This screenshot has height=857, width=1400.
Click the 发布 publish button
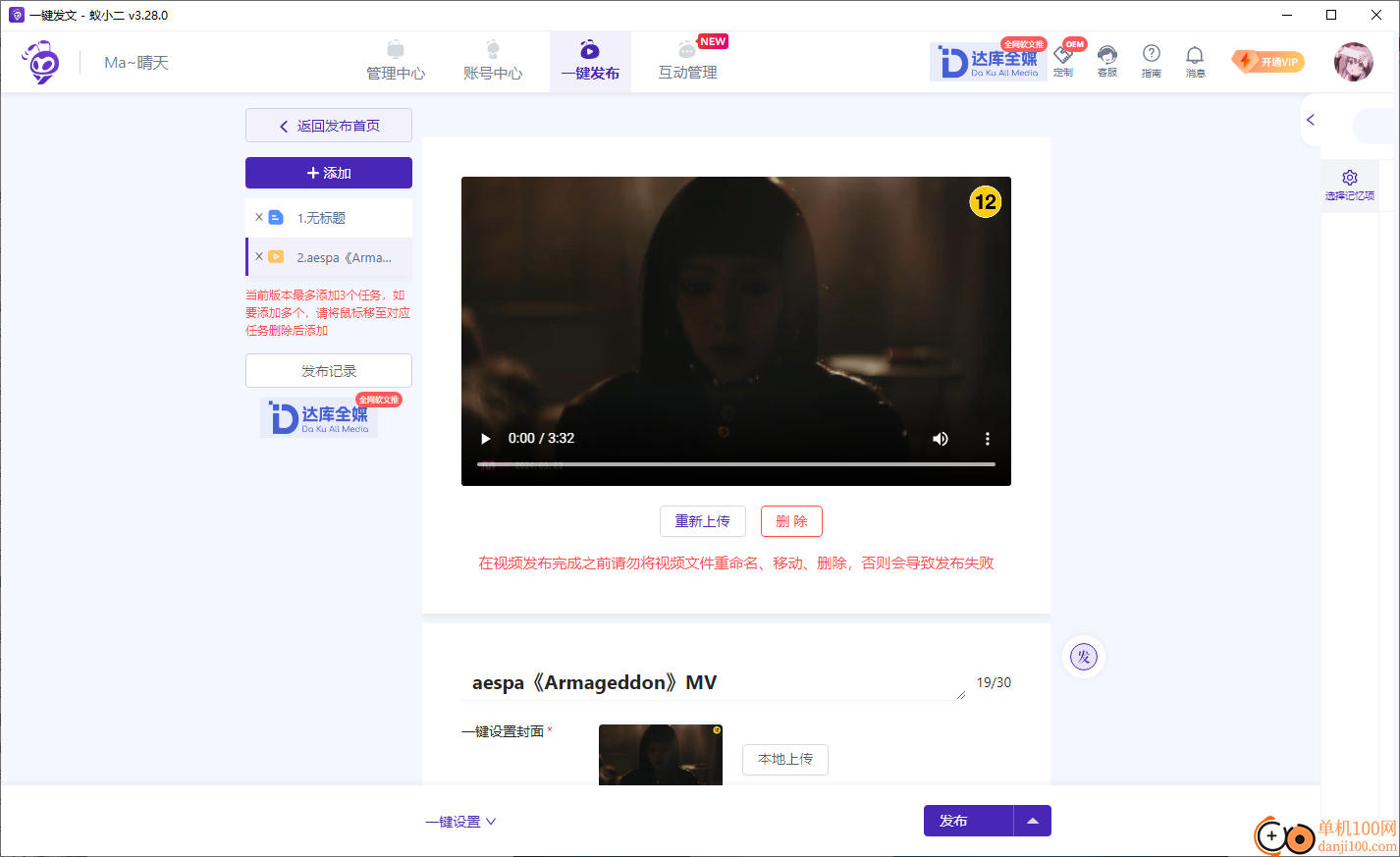coord(968,821)
